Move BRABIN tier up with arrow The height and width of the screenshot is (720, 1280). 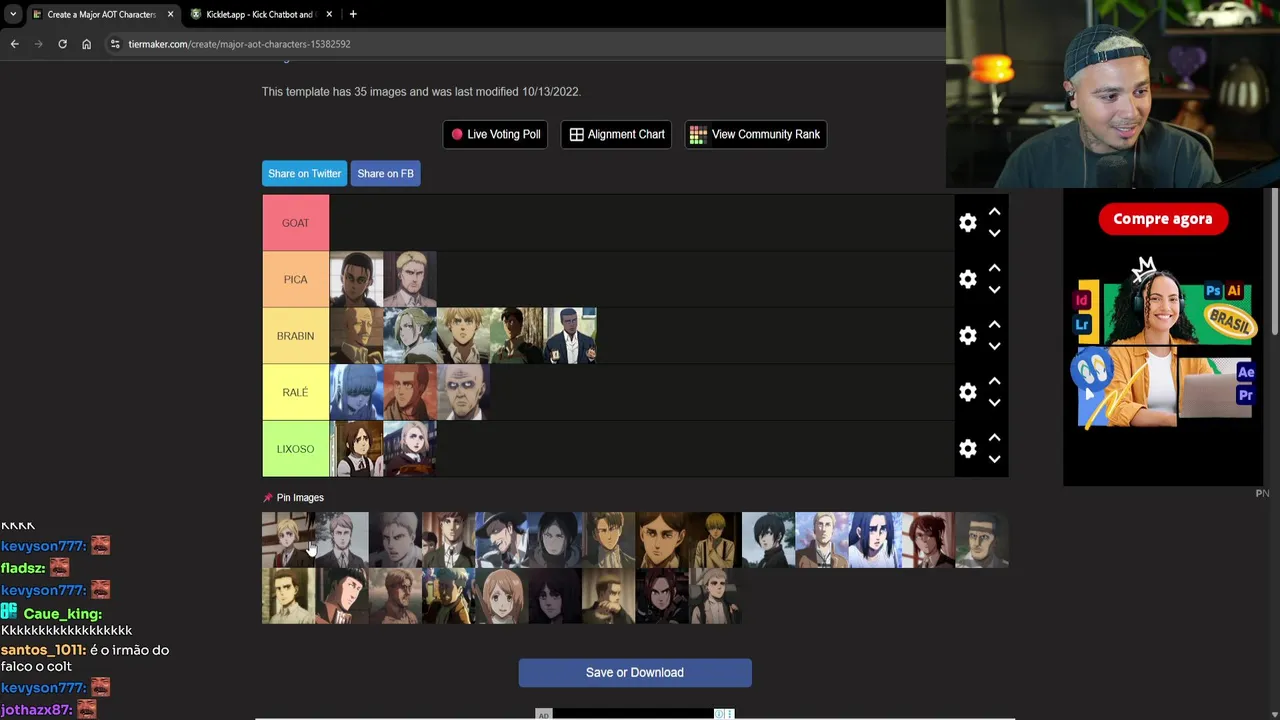click(x=994, y=325)
